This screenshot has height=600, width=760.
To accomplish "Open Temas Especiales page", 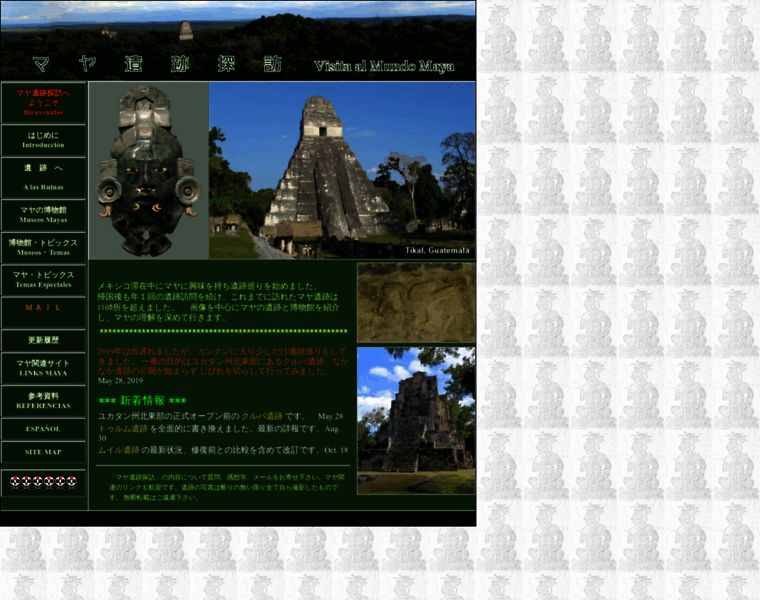I will tap(43, 280).
